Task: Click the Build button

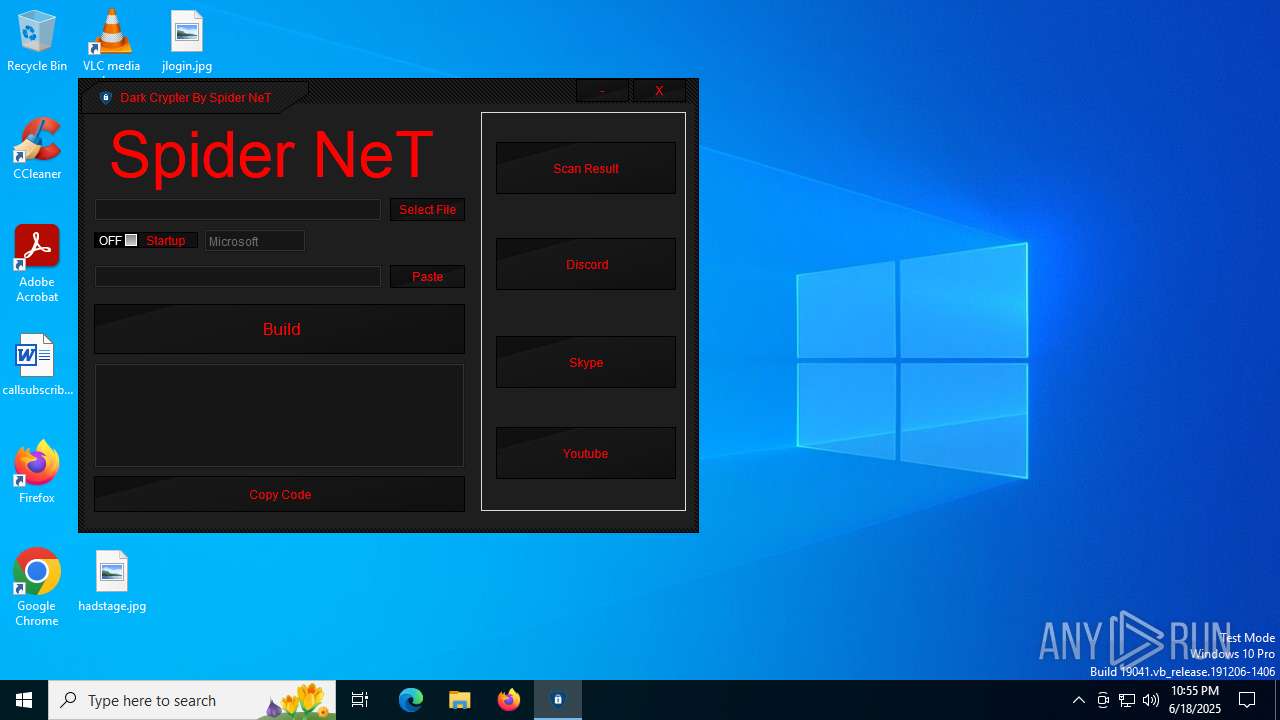Action: (280, 329)
